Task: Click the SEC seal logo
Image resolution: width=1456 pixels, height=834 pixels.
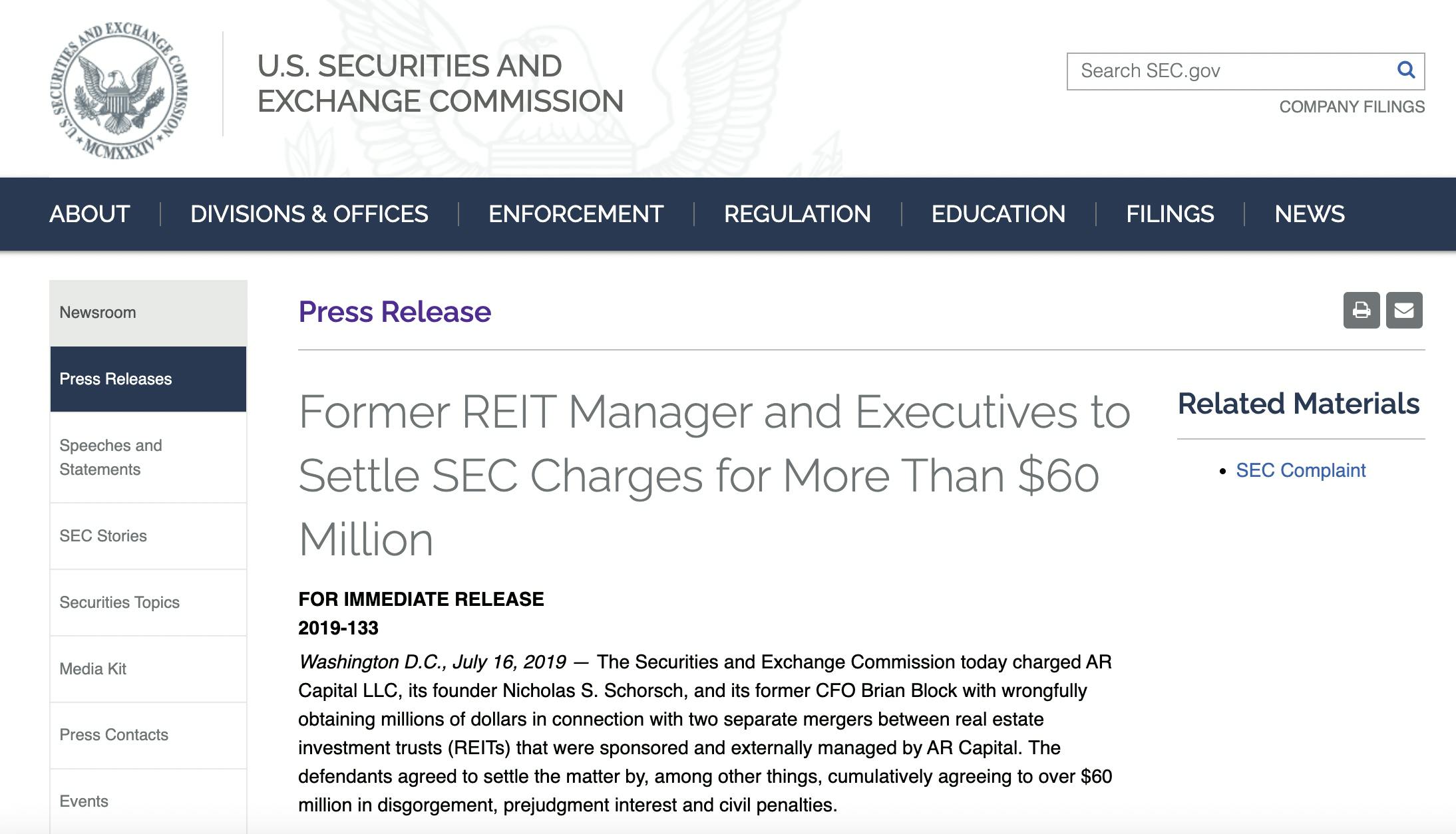Action: pyautogui.click(x=118, y=90)
